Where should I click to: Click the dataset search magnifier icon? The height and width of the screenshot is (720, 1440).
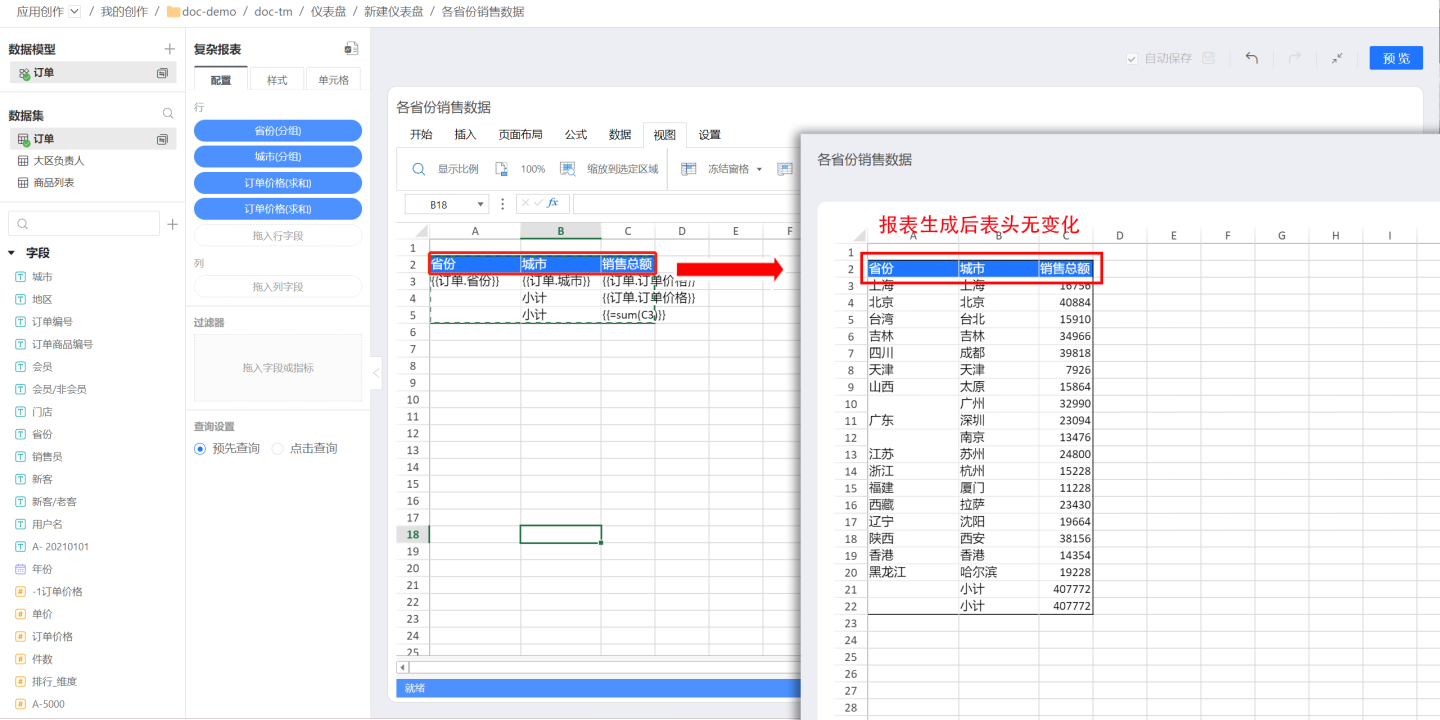click(x=168, y=115)
